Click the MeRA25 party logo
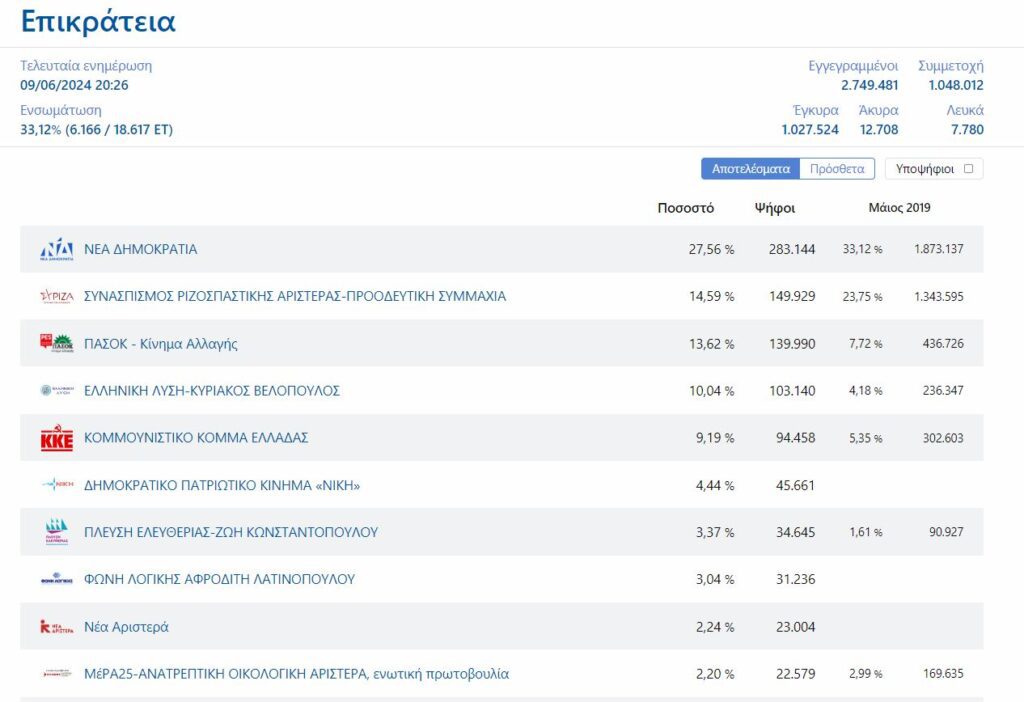Image resolution: width=1024 pixels, height=702 pixels. (x=57, y=673)
